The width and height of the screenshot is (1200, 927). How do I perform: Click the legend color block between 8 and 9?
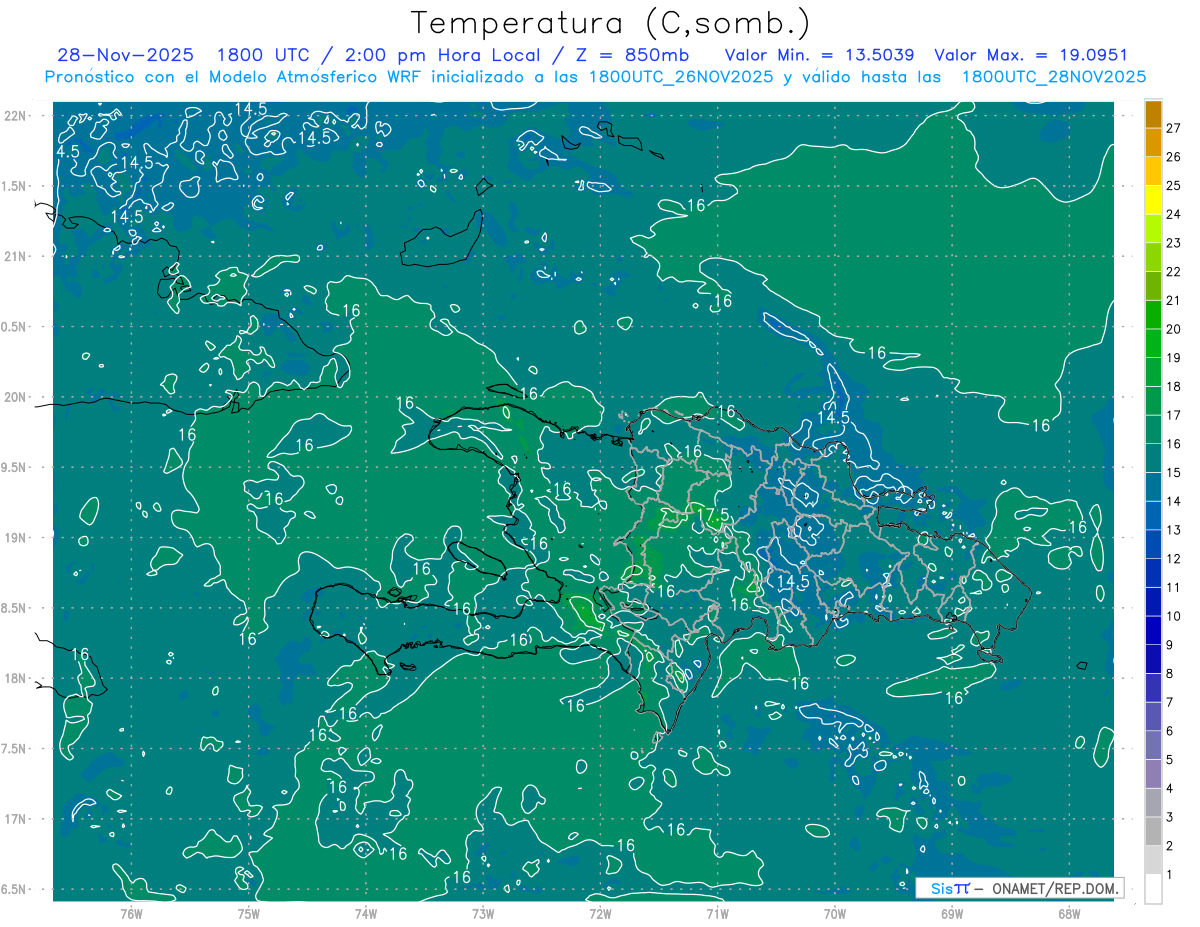tap(1153, 660)
